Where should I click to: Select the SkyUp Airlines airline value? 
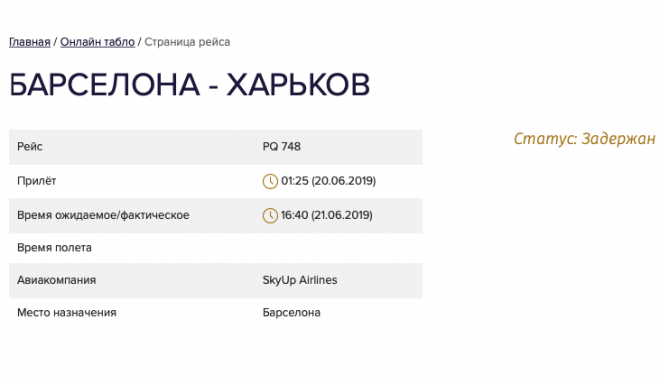click(x=300, y=280)
